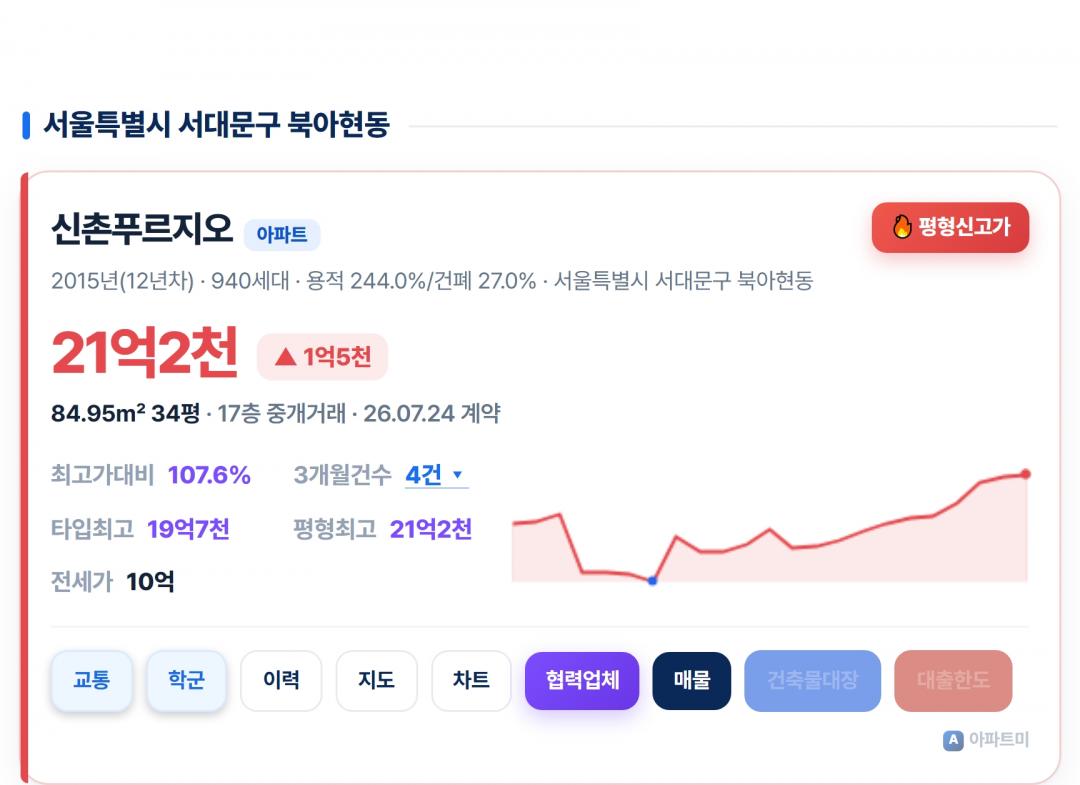The width and height of the screenshot is (1080, 785).
Task: Open the 지도 tab
Action: 376,680
